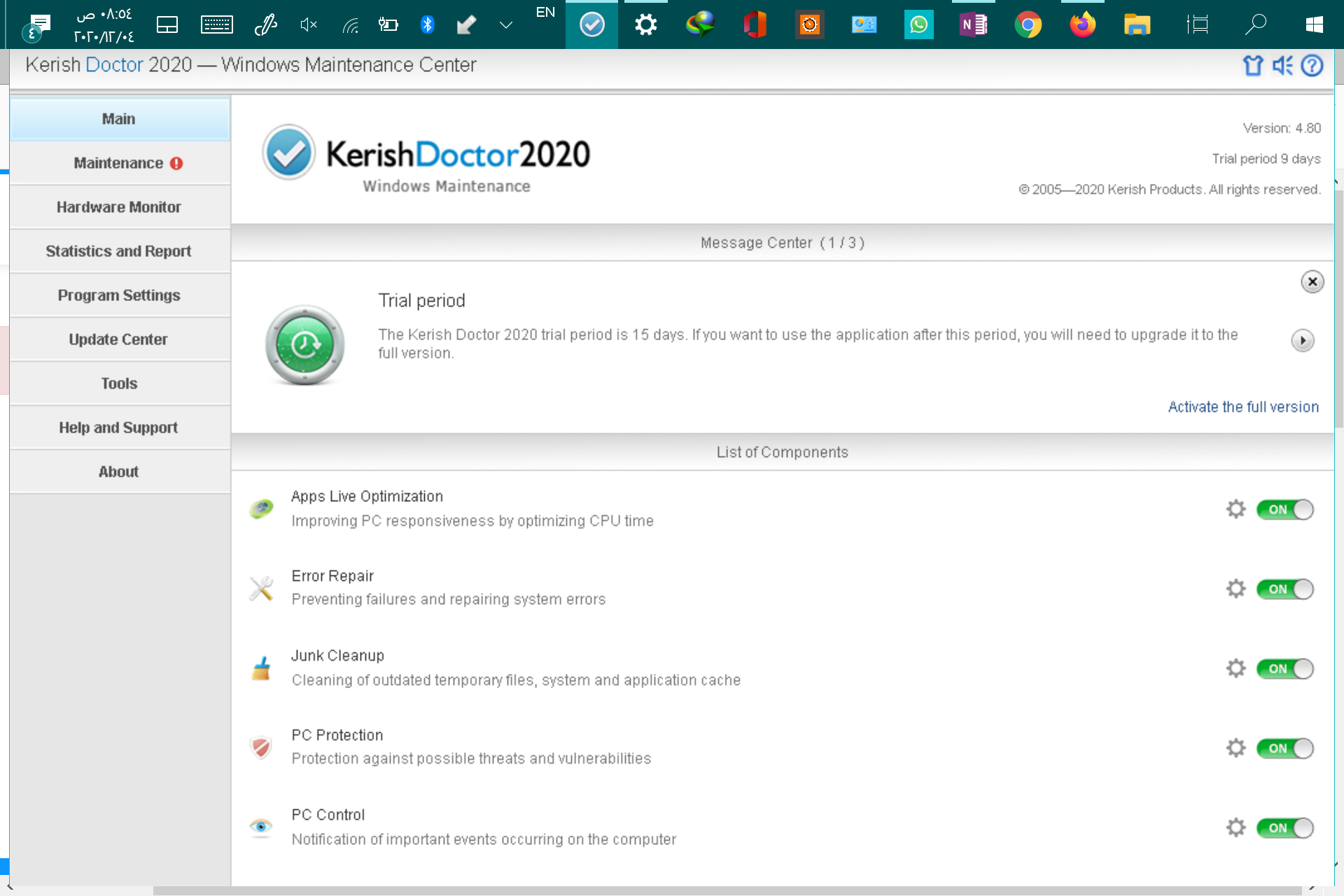
Task: Open the Maintenance section
Action: tap(120, 163)
